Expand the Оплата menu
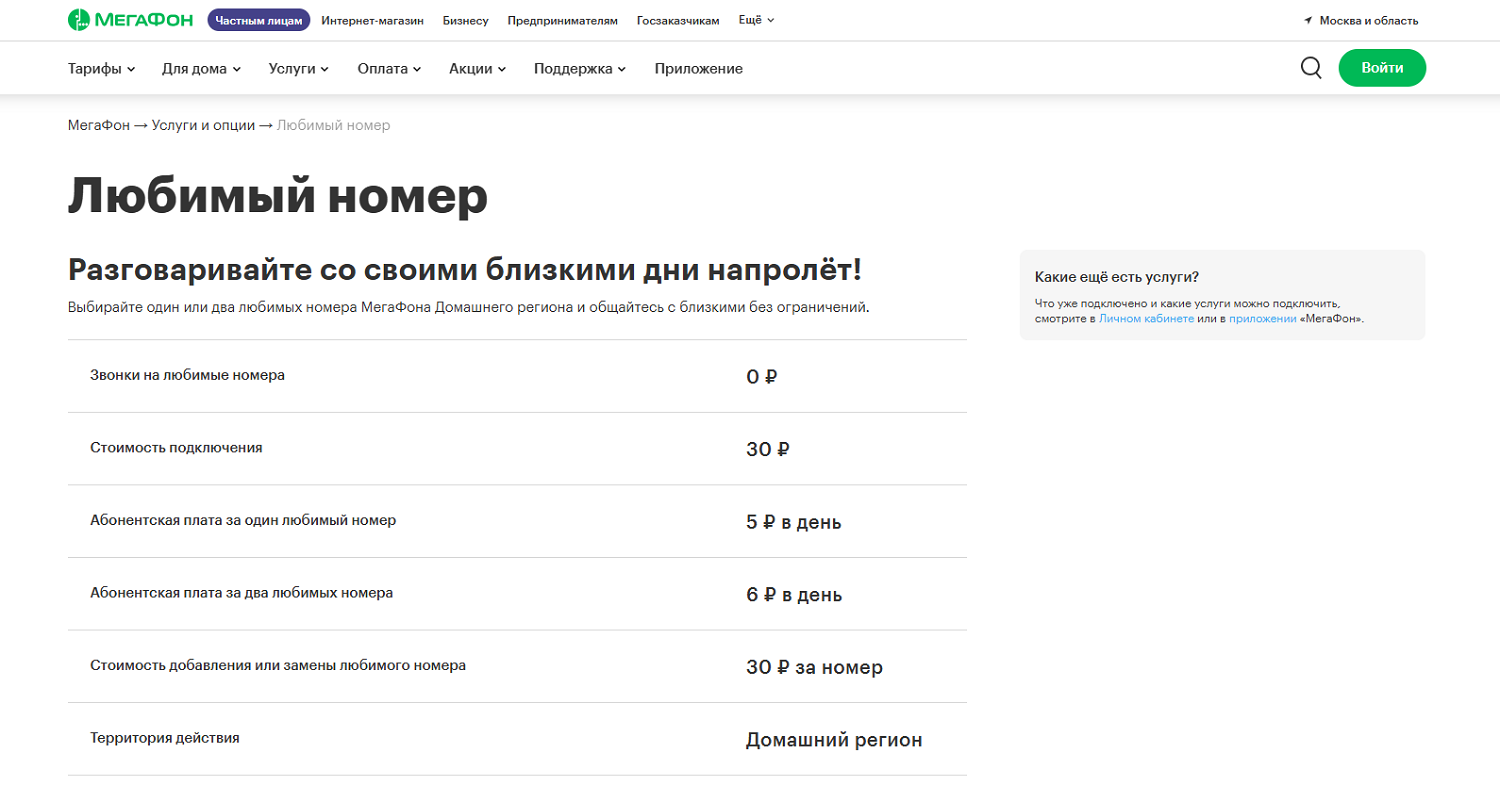Screen dimensions: 1500x786 (390, 69)
